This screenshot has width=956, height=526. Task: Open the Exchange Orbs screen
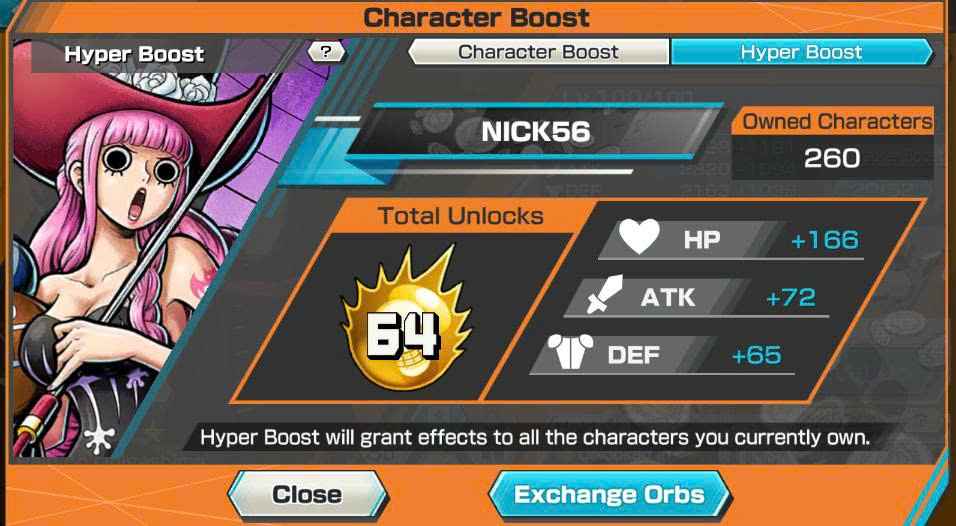(x=609, y=494)
